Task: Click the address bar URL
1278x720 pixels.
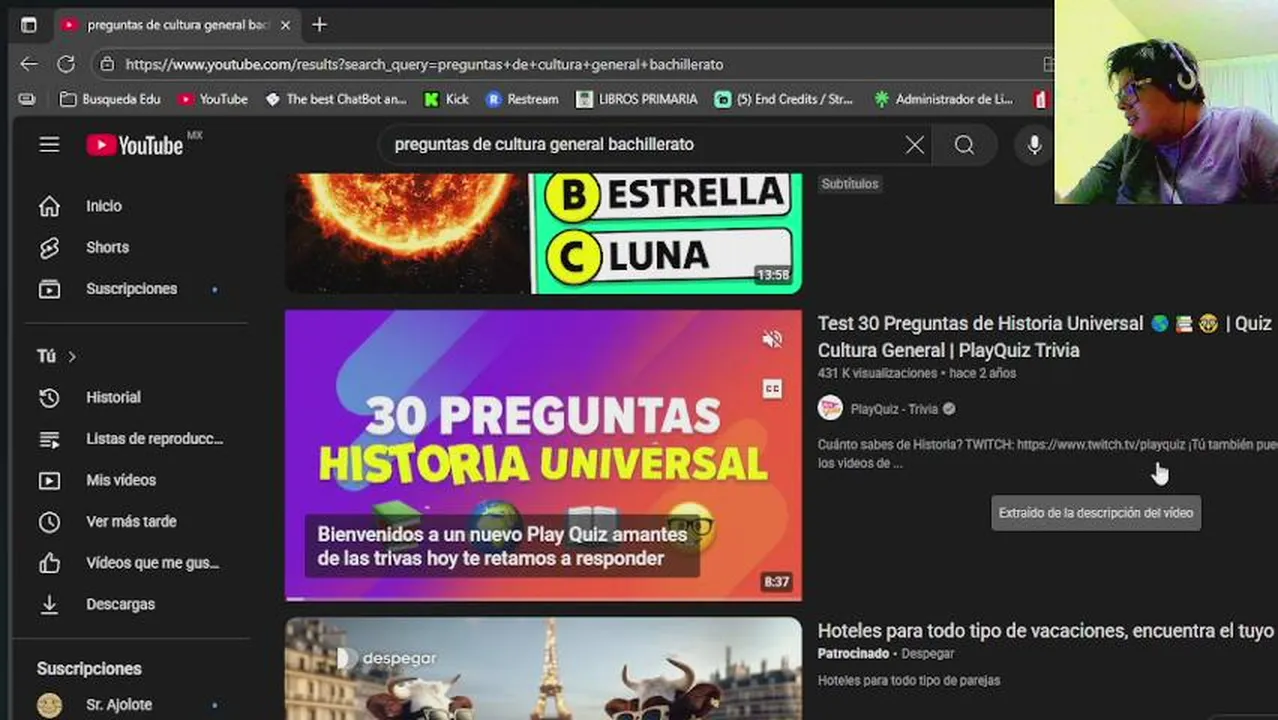Action: pos(424,64)
